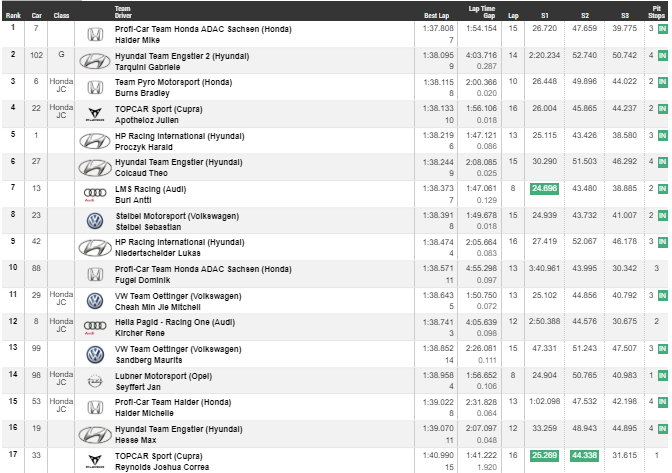Click the Best Lap column header
The width and height of the screenshot is (672, 473).
pyautogui.click(x=436, y=15)
